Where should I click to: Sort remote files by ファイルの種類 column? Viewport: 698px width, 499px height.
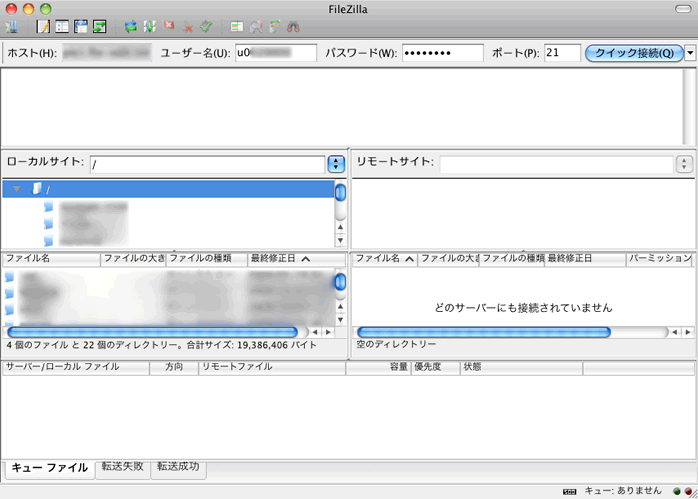pyautogui.click(x=512, y=259)
